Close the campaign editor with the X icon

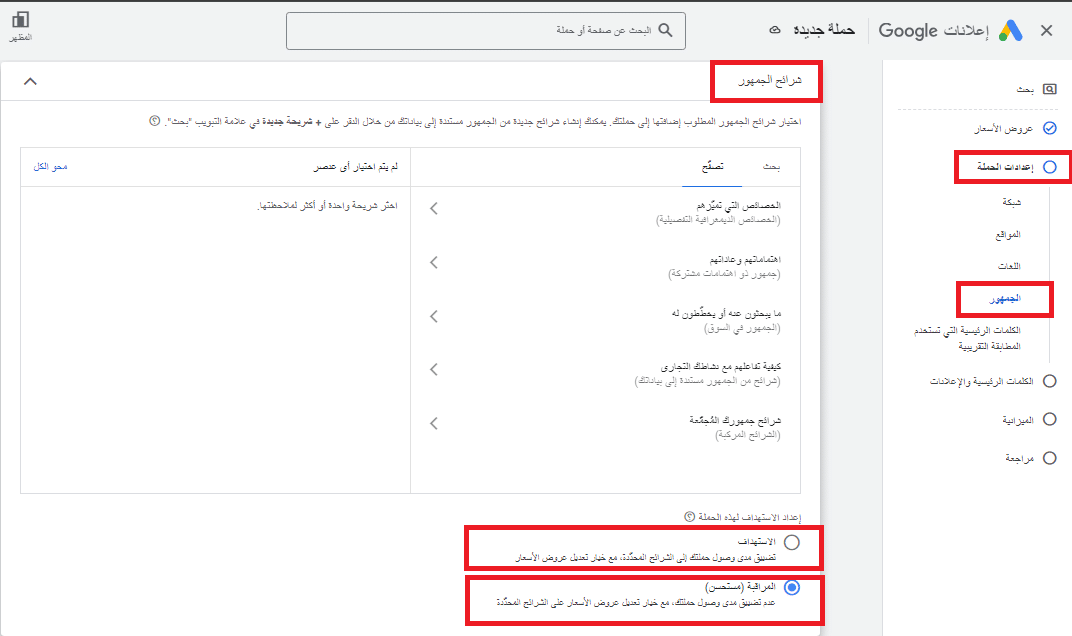[1046, 31]
